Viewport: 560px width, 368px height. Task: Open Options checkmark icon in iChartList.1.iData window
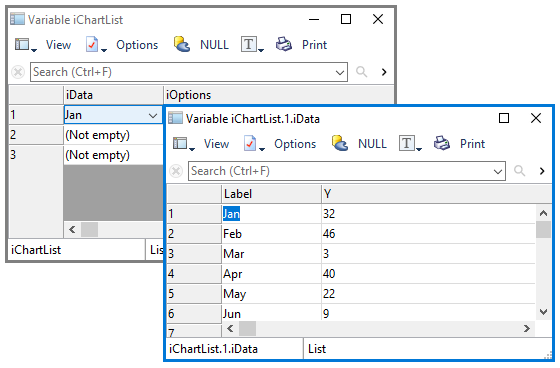[254, 144]
